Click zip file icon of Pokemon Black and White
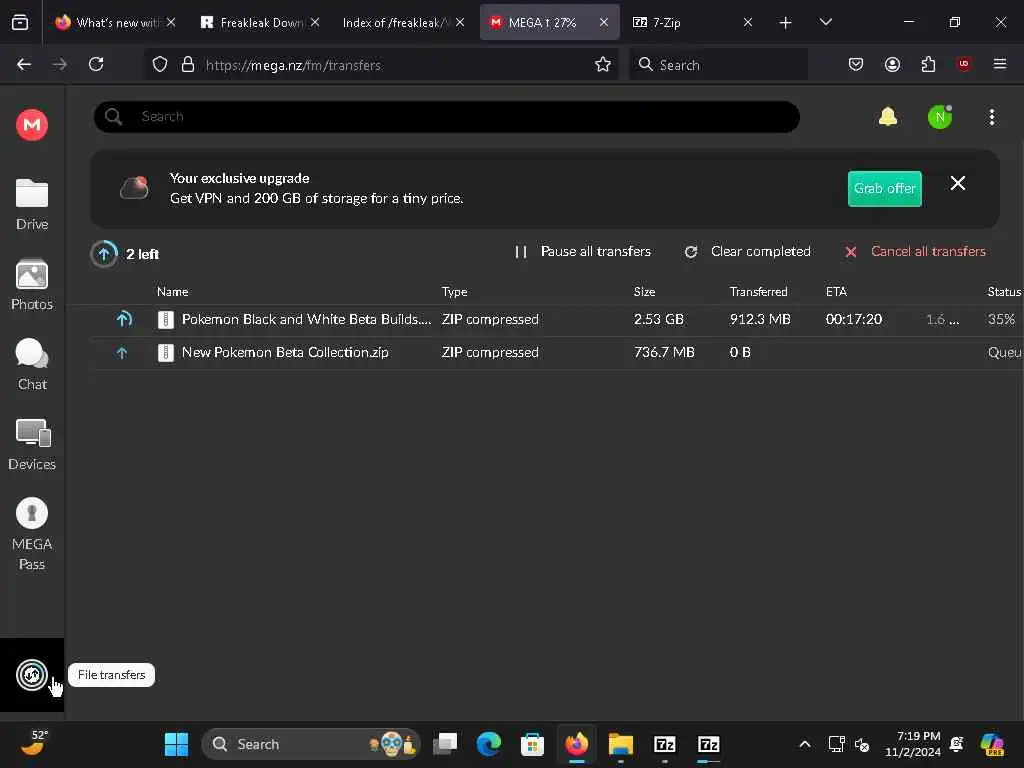Screen dimensions: 1024x768 [x=166, y=319]
